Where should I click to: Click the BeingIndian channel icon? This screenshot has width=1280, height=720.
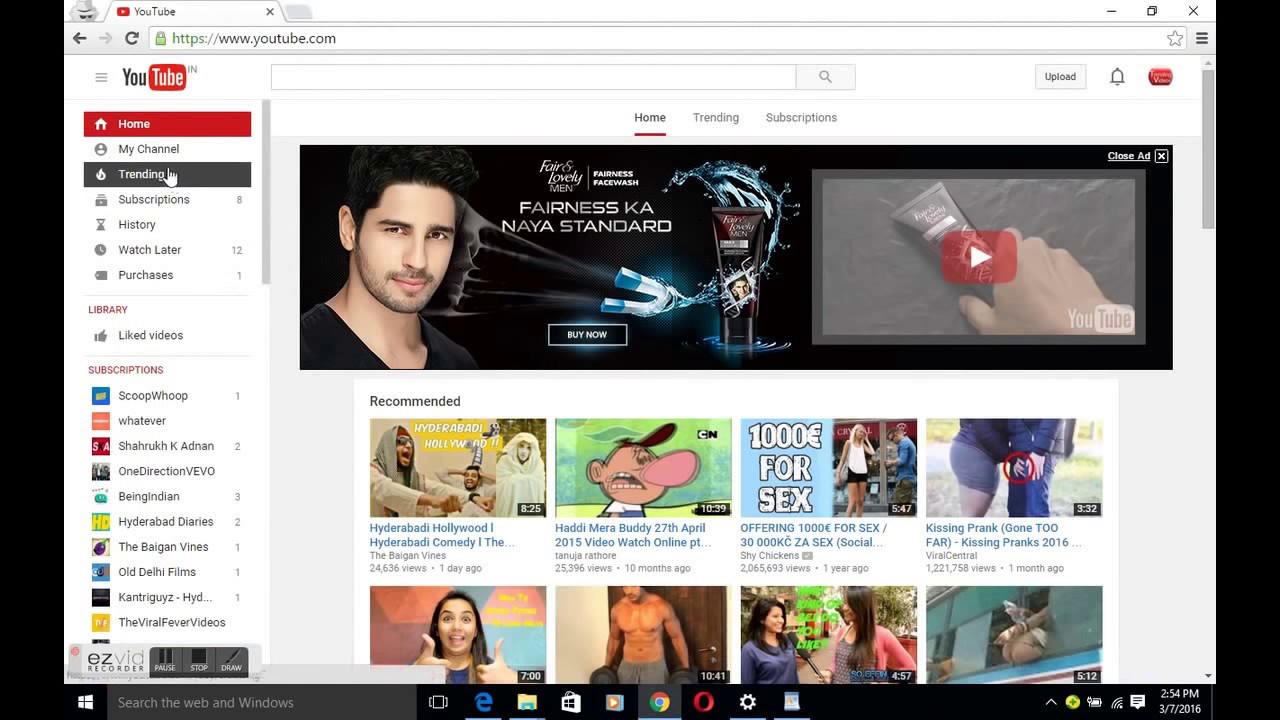pyautogui.click(x=100, y=497)
